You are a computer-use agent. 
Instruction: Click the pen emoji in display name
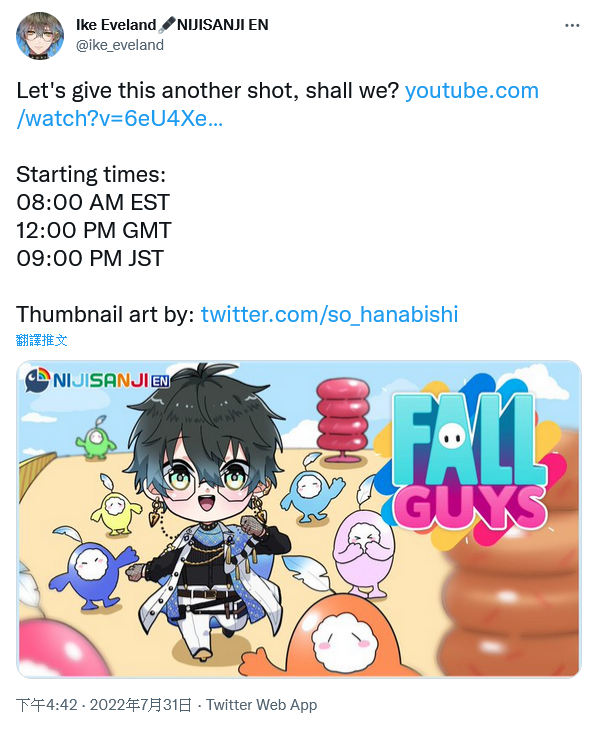[x=166, y=25]
